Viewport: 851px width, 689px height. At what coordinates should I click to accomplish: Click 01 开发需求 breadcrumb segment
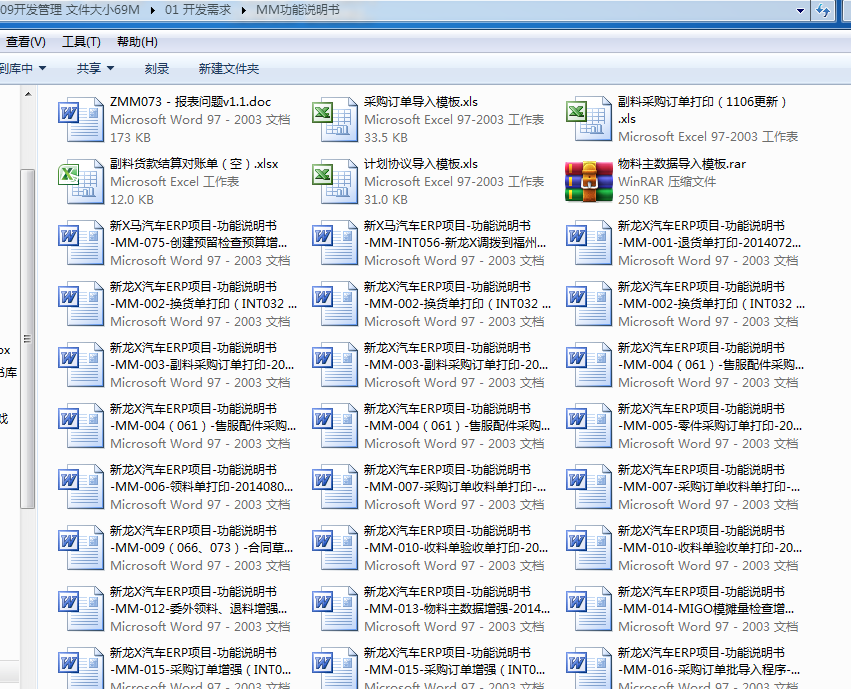[x=198, y=10]
